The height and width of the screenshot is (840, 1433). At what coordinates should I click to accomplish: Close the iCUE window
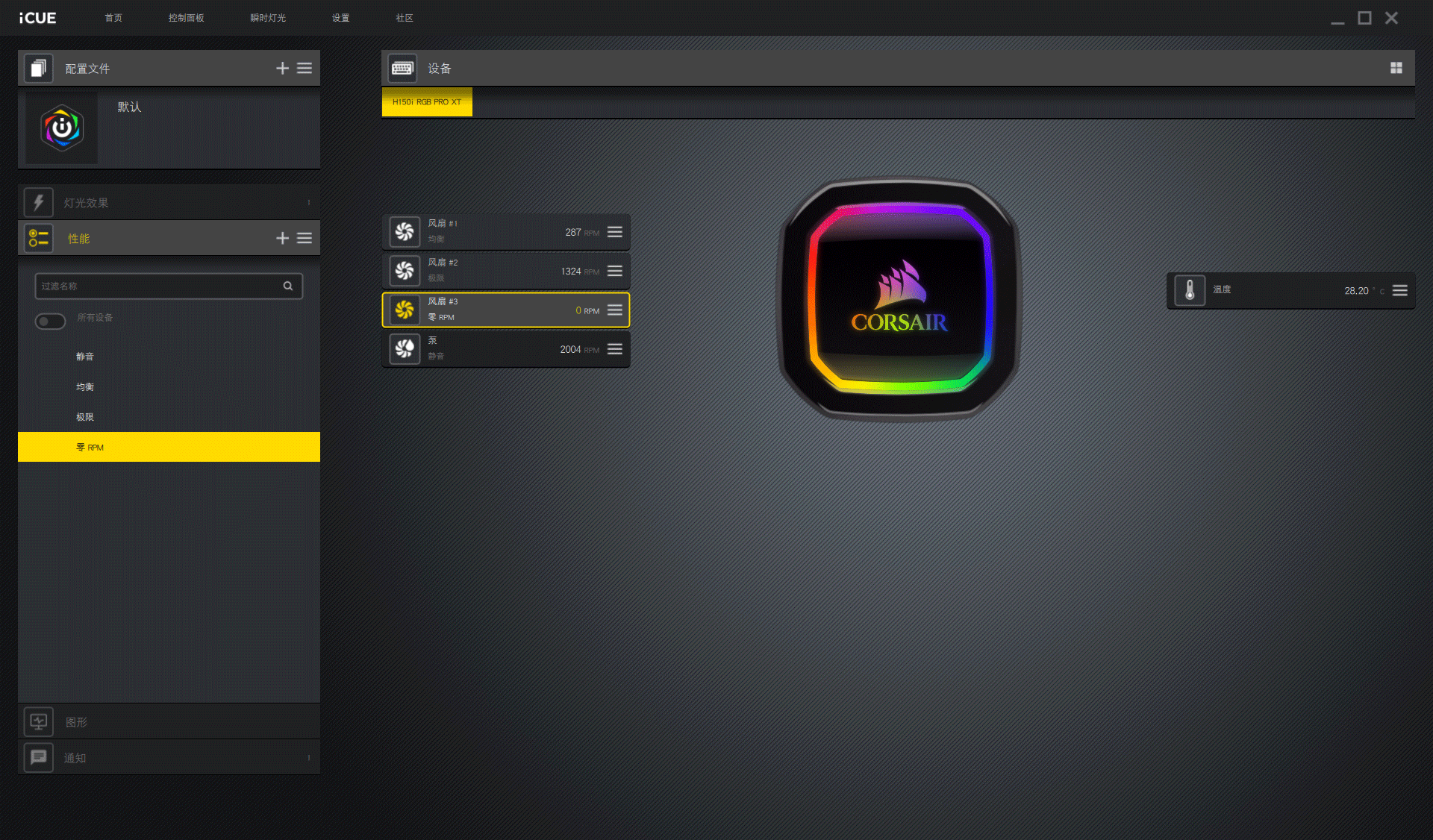click(1391, 18)
